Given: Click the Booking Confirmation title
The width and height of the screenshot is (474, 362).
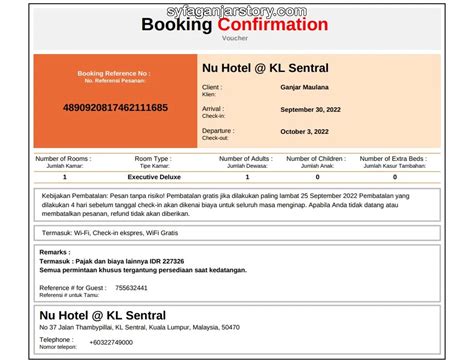Looking at the screenshot, I should click(235, 25).
